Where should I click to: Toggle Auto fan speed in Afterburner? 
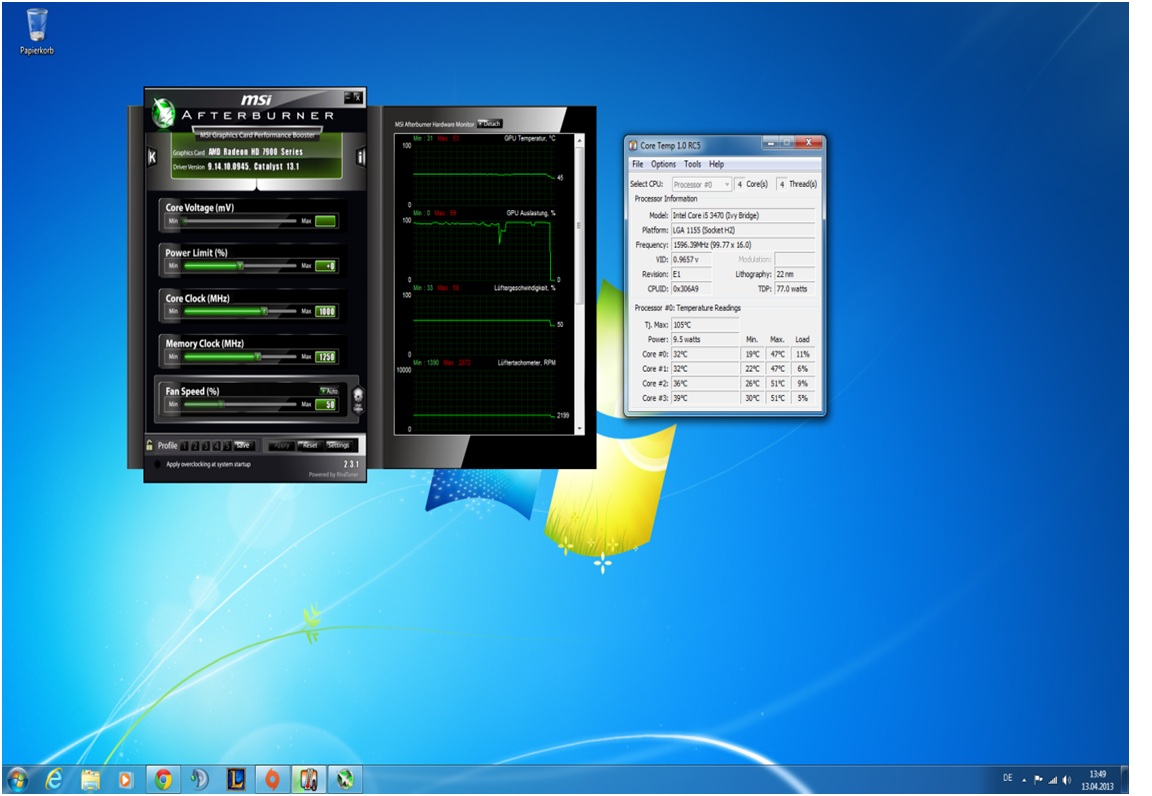pyautogui.click(x=329, y=391)
